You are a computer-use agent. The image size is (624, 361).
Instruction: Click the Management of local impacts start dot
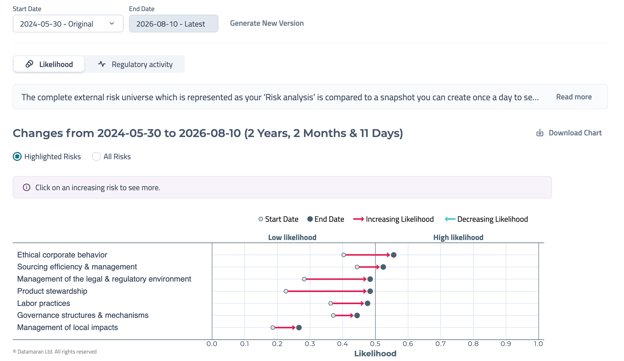(x=273, y=328)
